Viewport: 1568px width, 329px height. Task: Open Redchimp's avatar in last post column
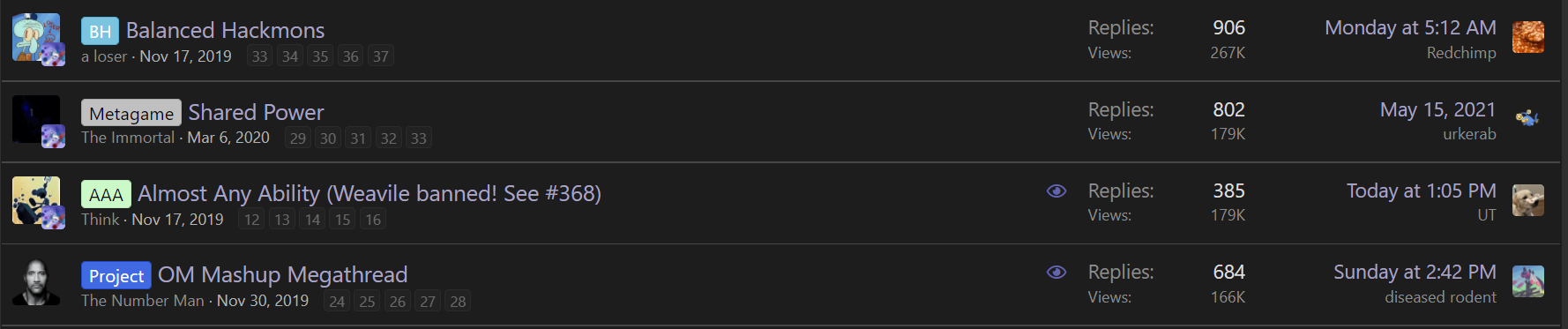point(1527,37)
